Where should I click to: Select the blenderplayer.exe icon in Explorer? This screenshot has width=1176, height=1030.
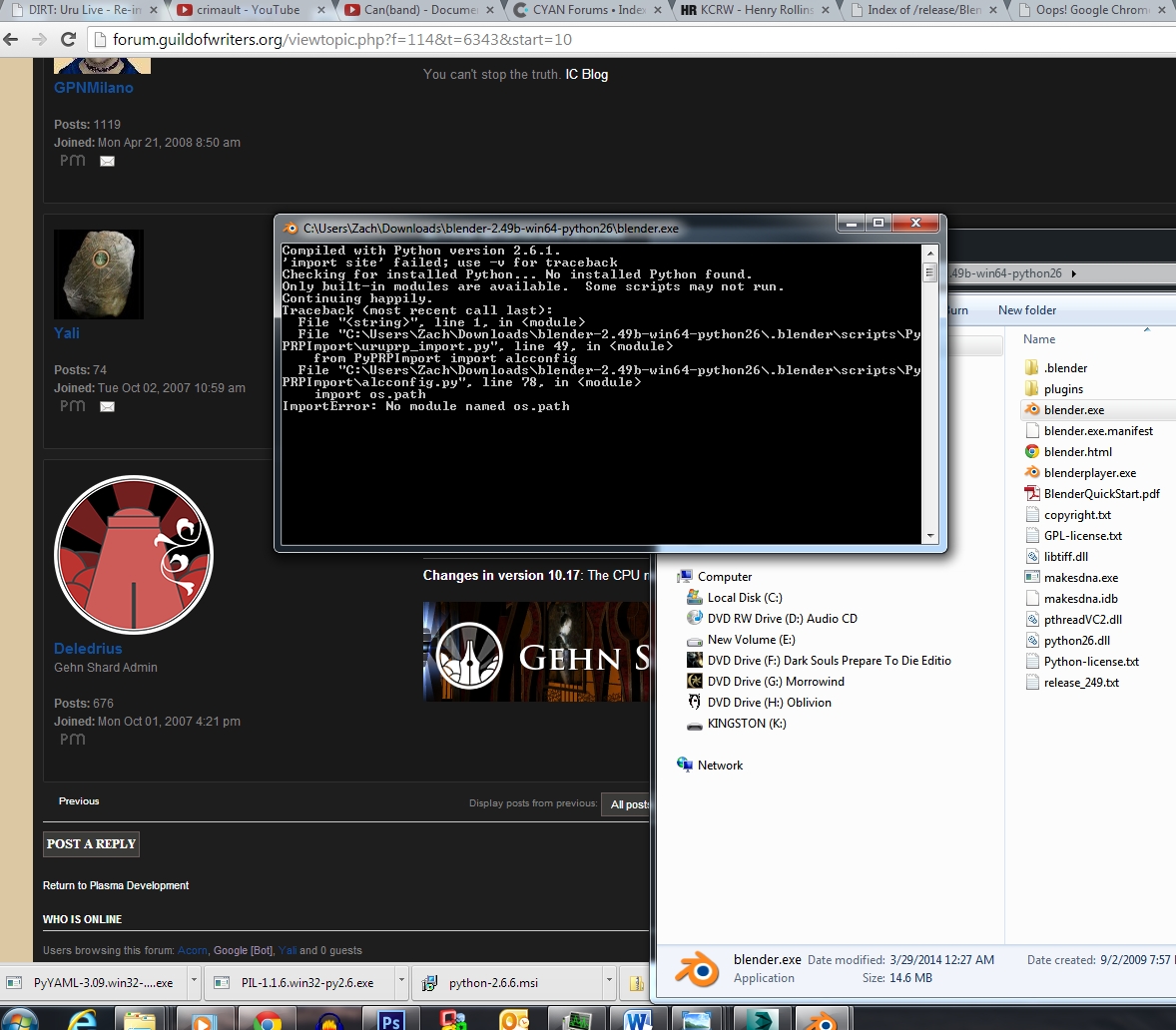1032,472
